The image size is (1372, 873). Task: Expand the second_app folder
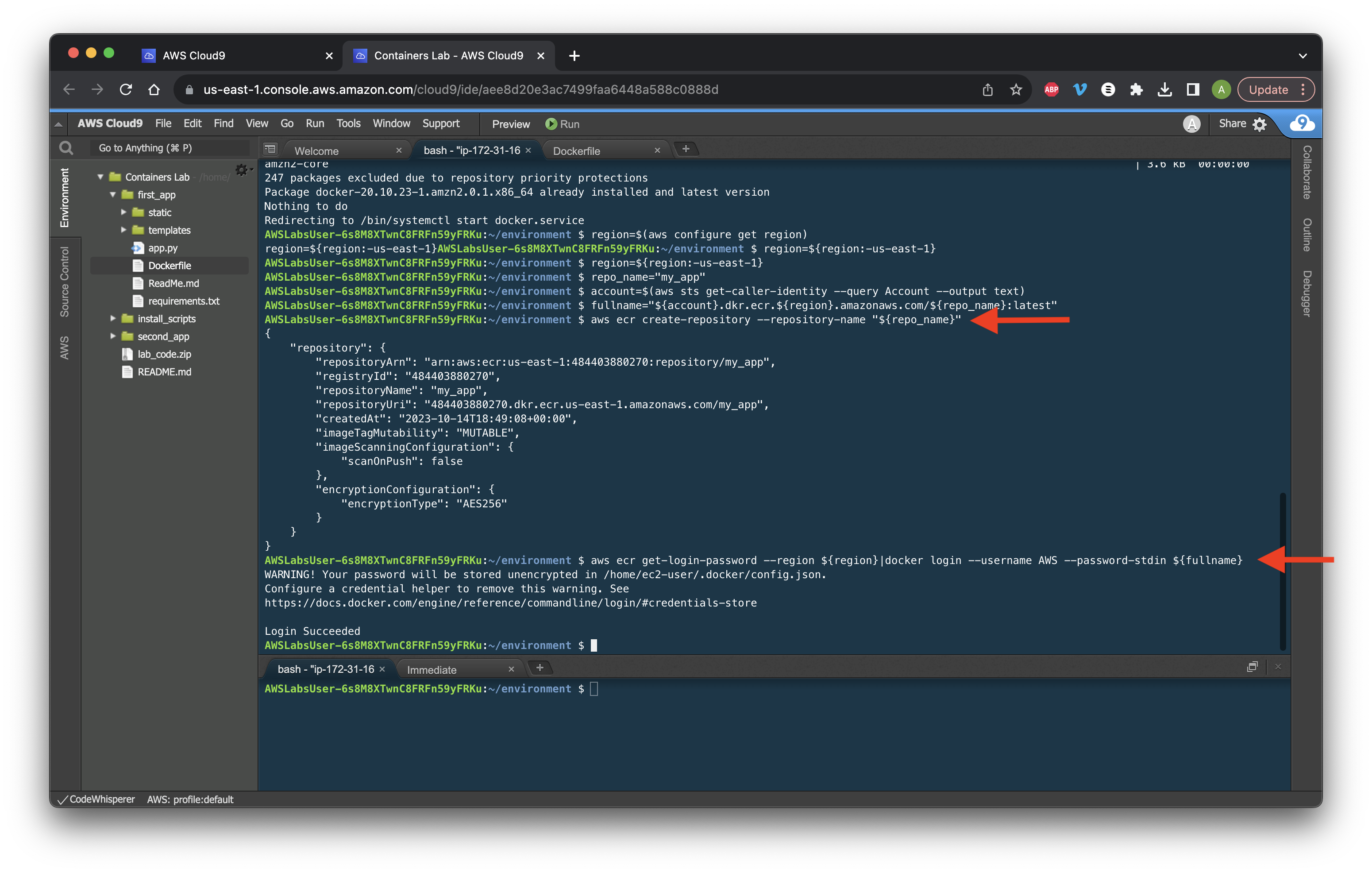(x=113, y=336)
